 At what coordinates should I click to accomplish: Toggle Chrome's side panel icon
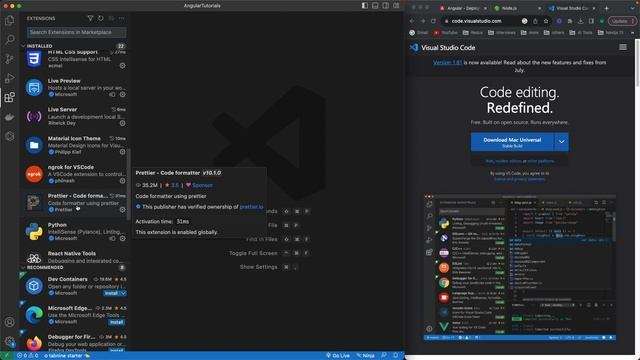[x=591, y=21]
